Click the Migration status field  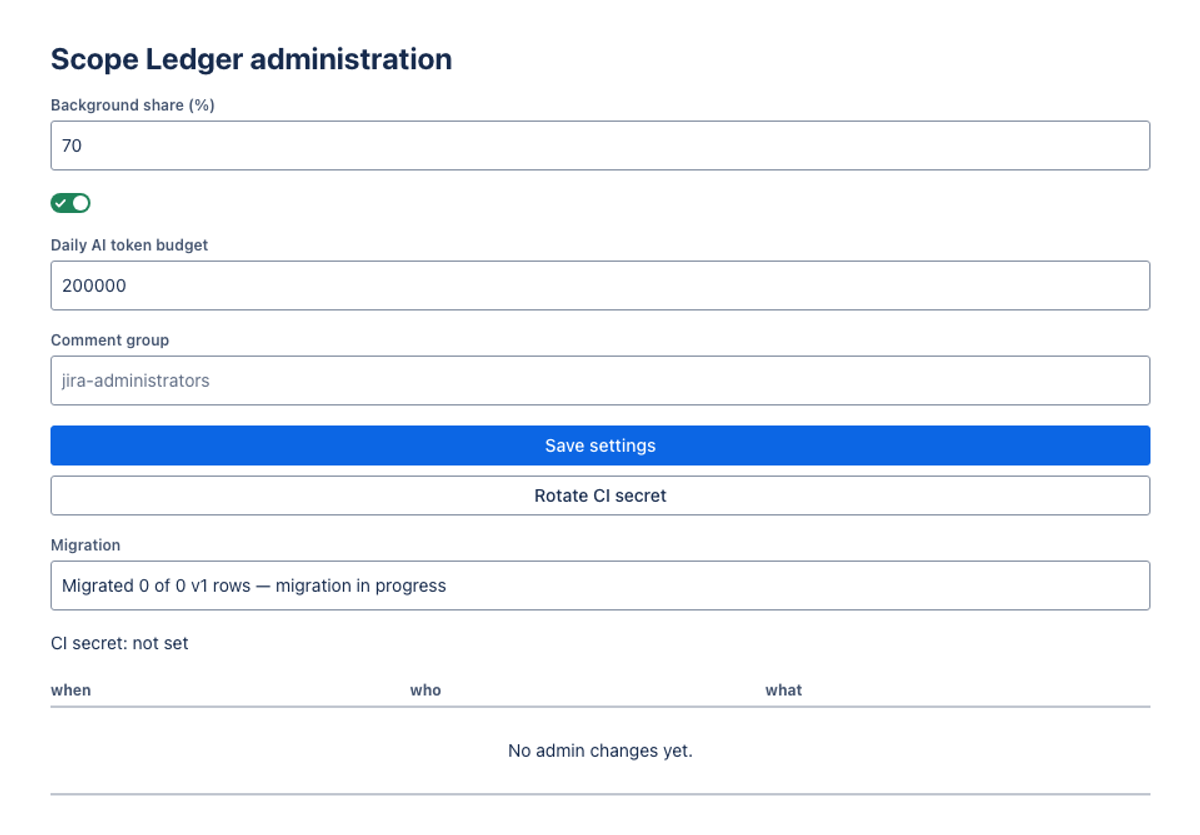point(600,586)
